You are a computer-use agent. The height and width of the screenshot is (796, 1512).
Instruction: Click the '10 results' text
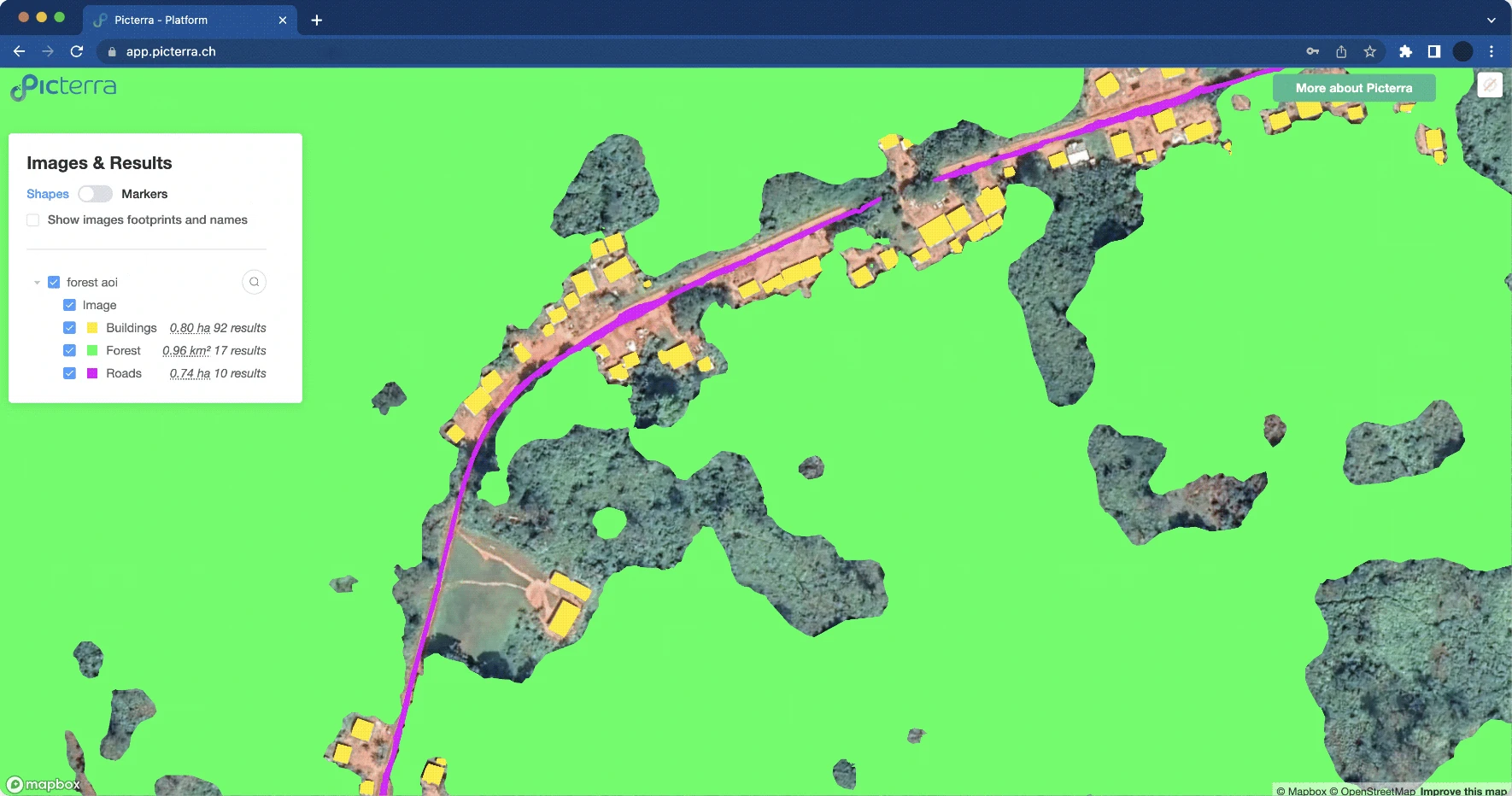click(x=240, y=373)
